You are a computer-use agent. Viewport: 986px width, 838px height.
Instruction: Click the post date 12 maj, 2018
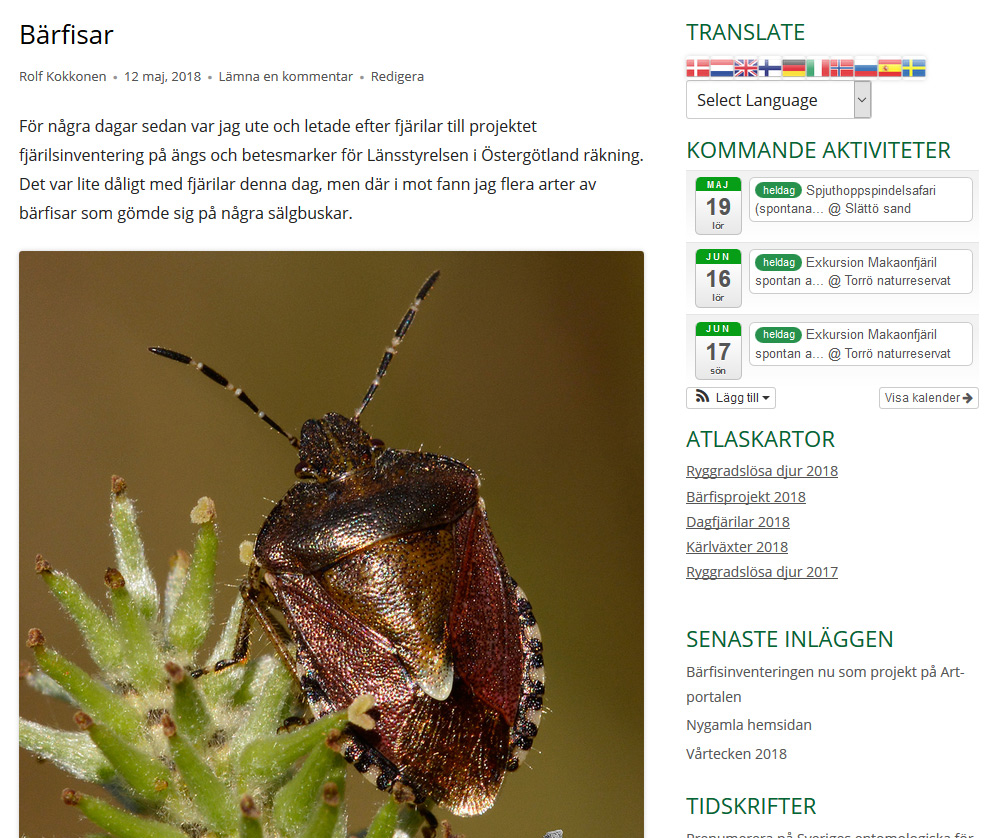pos(162,77)
